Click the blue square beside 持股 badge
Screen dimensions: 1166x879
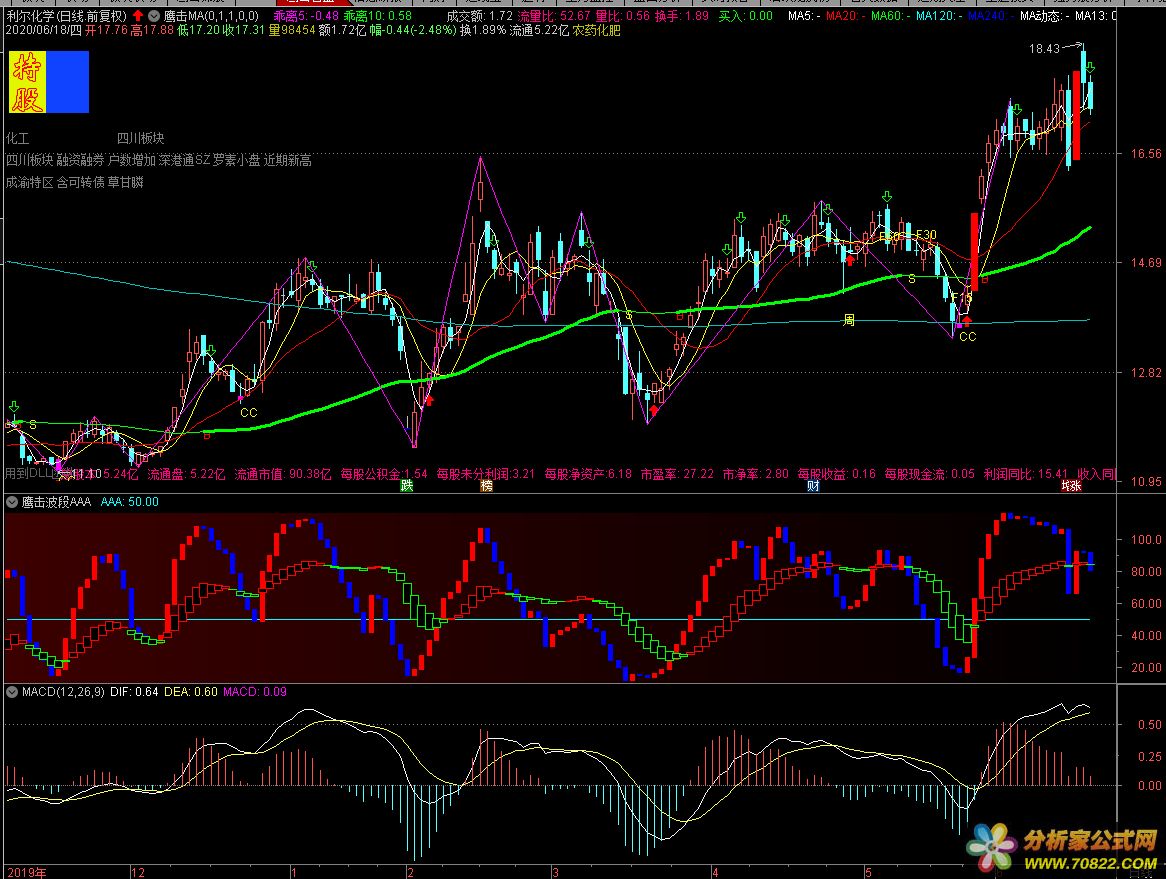pos(68,82)
